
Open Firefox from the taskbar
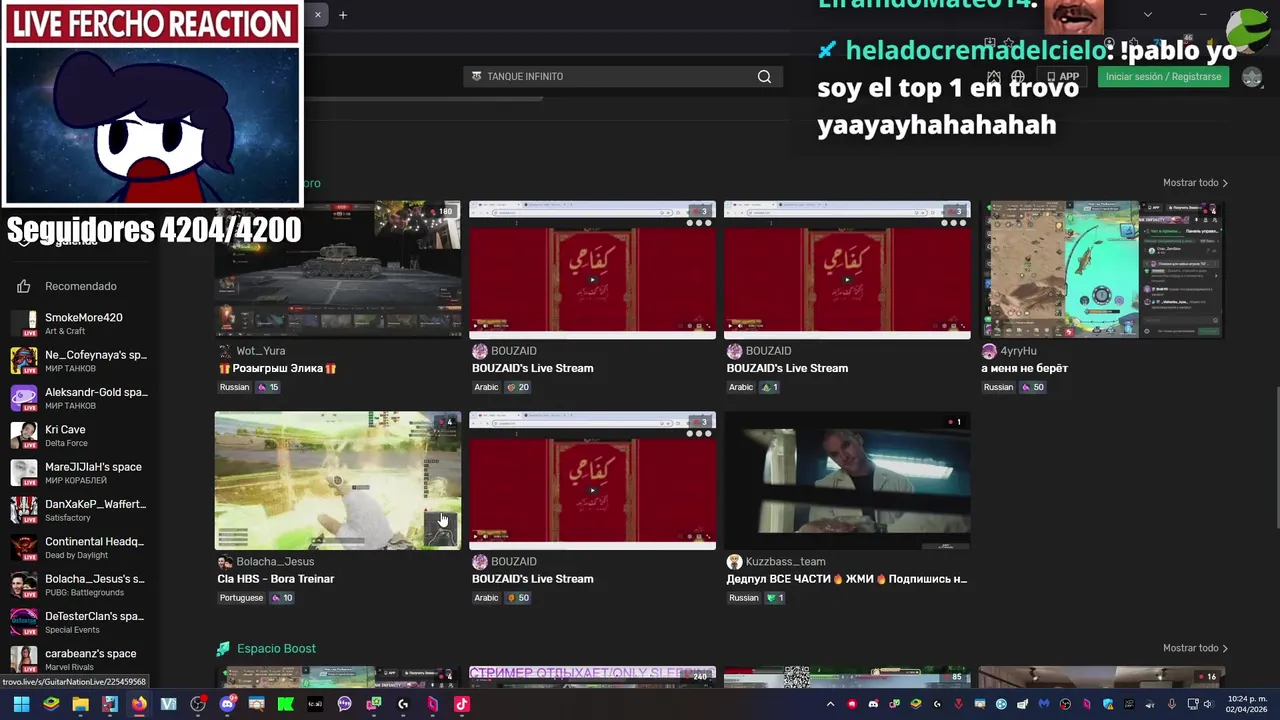click(x=139, y=704)
